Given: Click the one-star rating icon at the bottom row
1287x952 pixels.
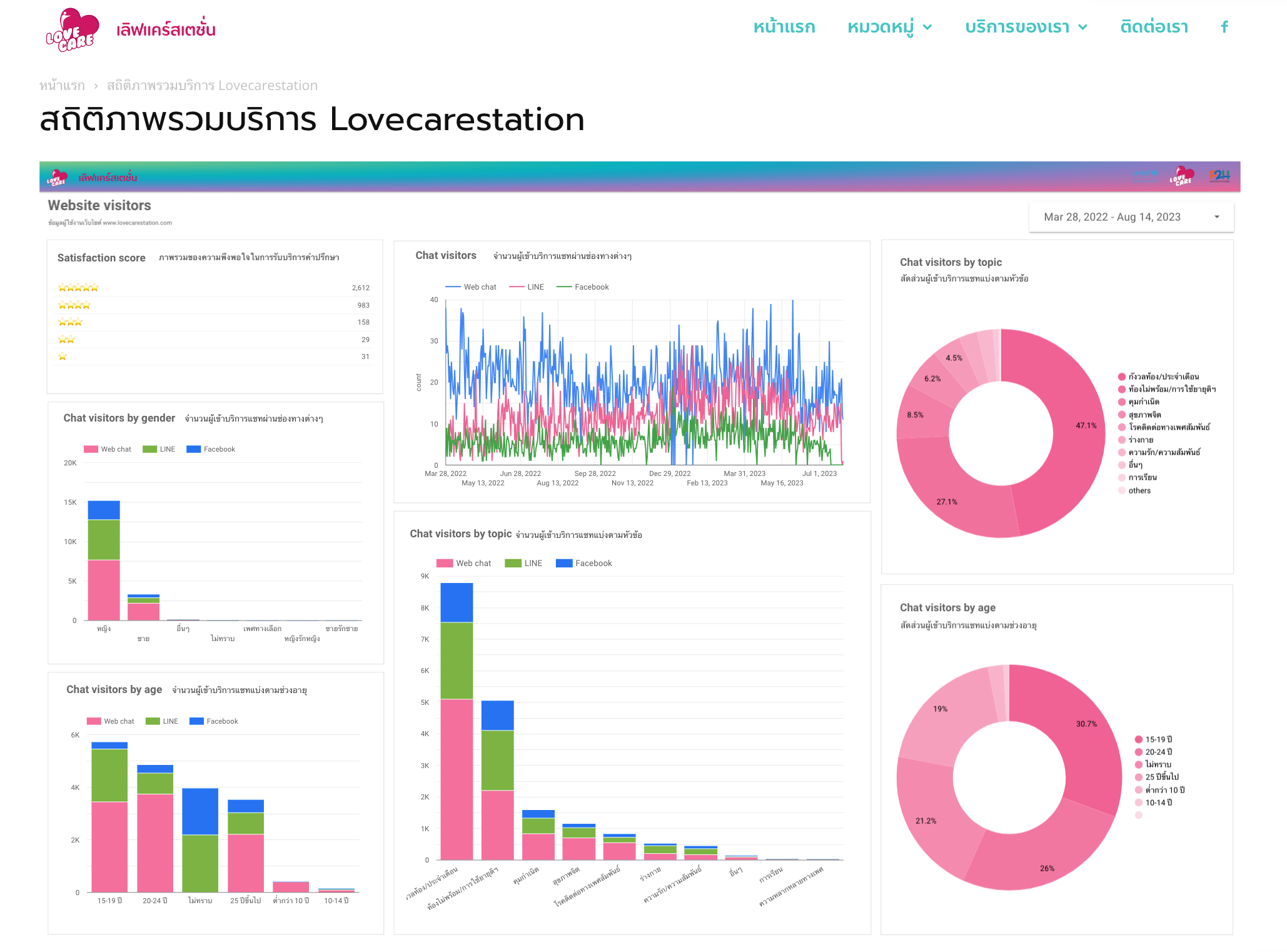Looking at the screenshot, I should 63,355.
